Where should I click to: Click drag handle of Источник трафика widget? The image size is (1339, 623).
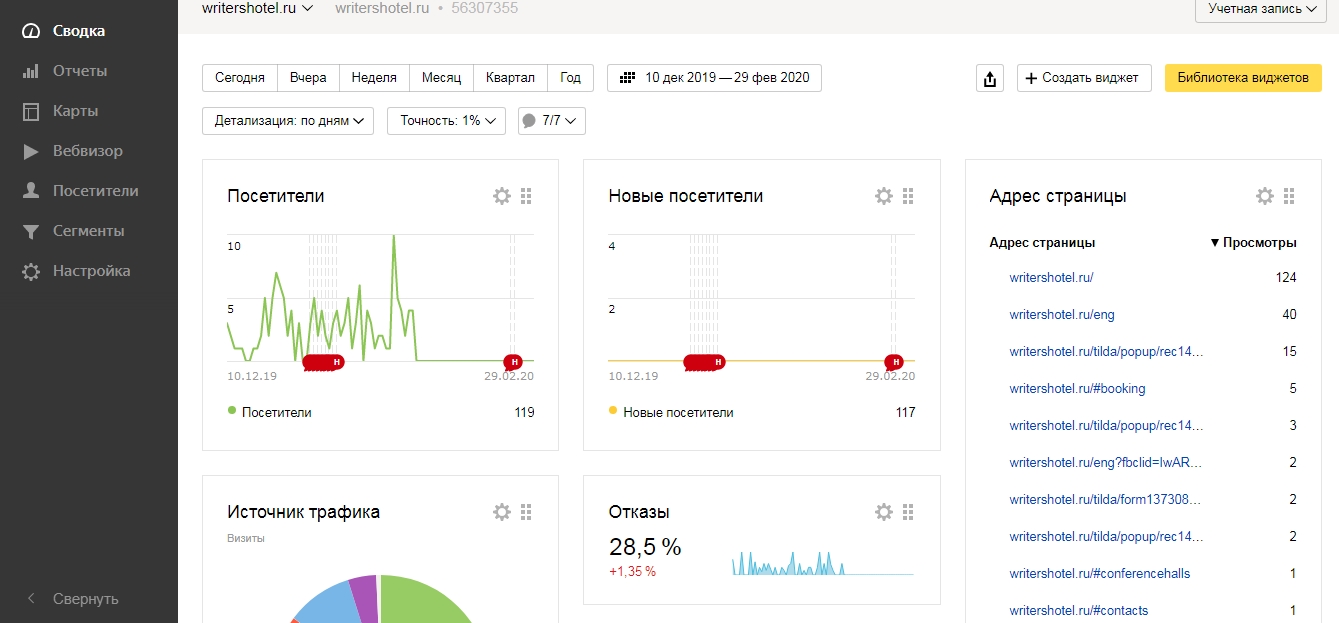click(x=527, y=512)
